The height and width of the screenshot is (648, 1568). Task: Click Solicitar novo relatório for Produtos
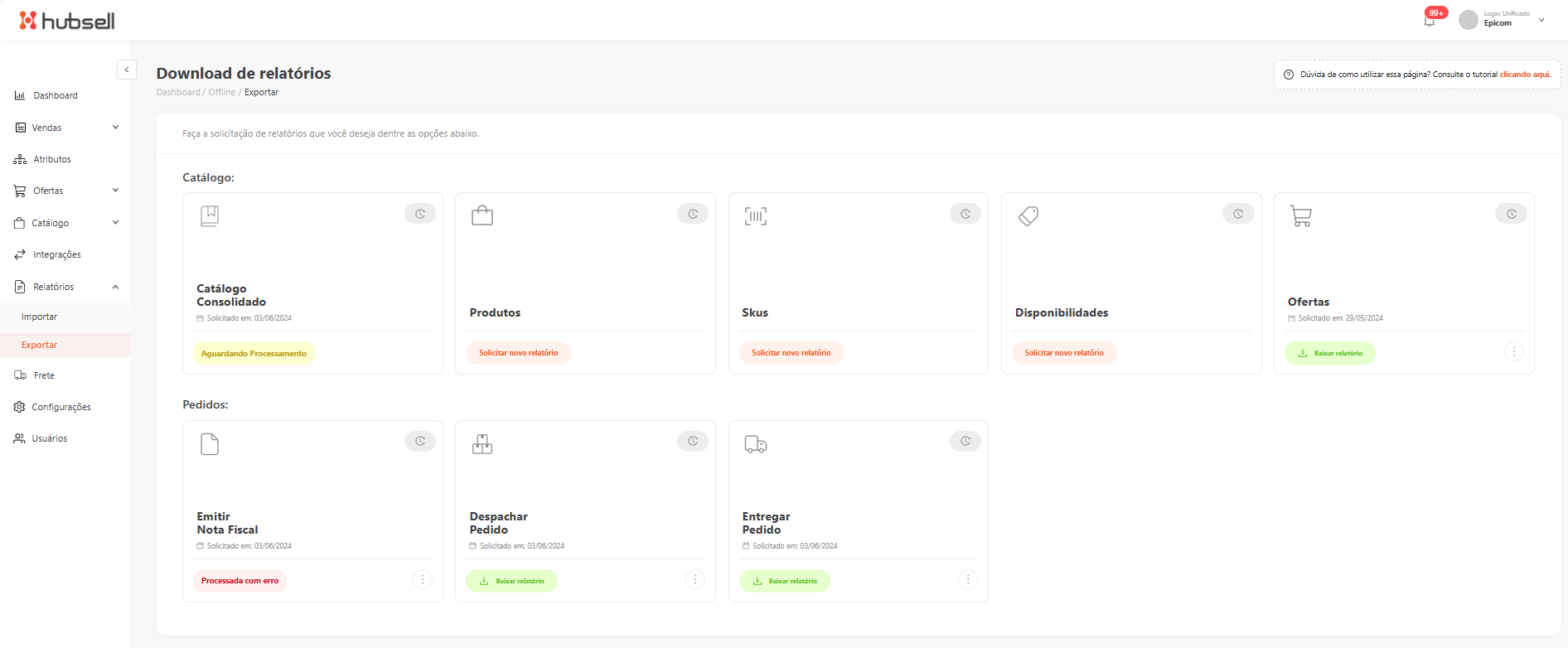tap(519, 353)
